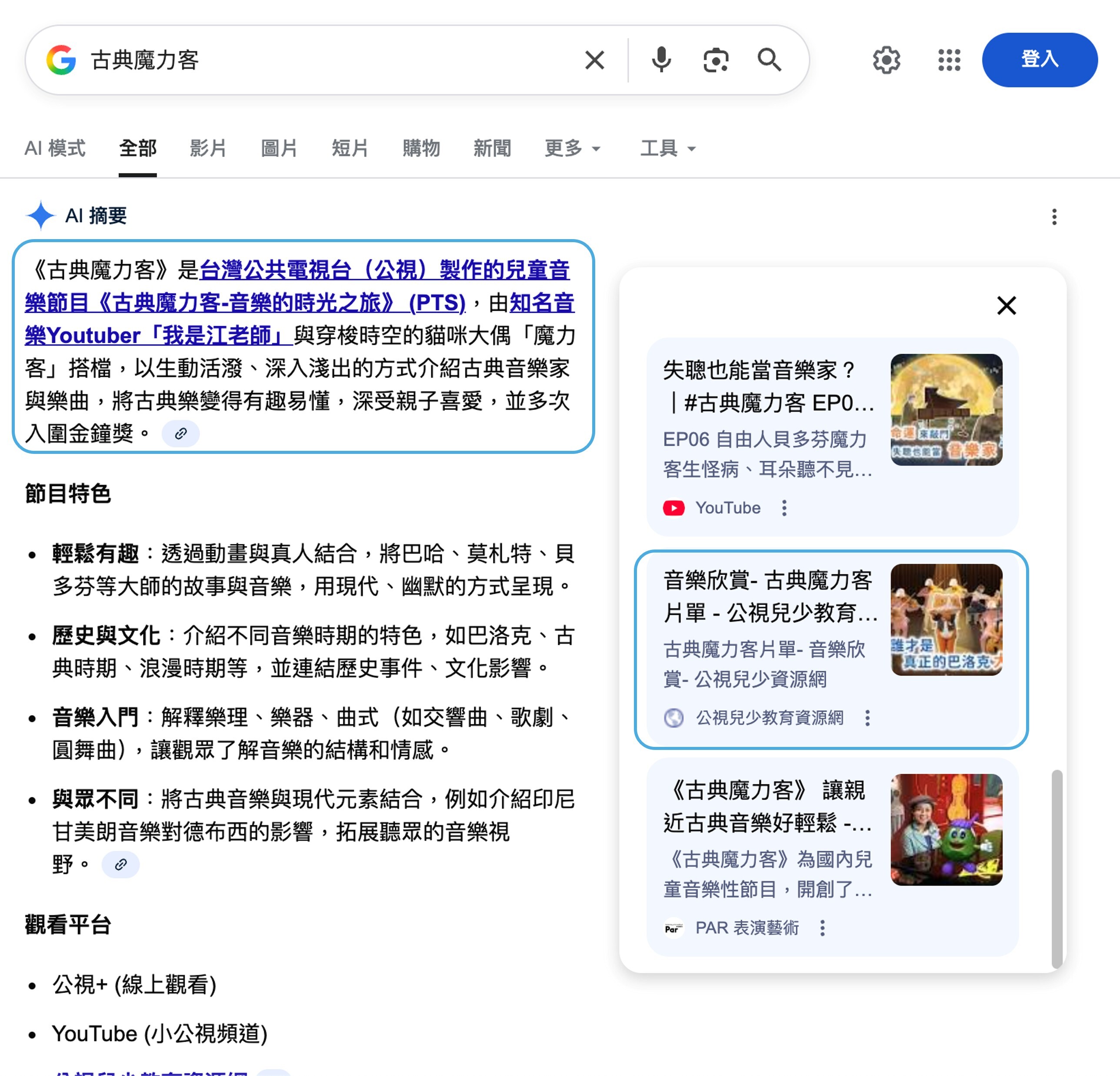Image resolution: width=1120 pixels, height=1076 pixels.
Task: Open the Google apps grid
Action: tap(949, 60)
